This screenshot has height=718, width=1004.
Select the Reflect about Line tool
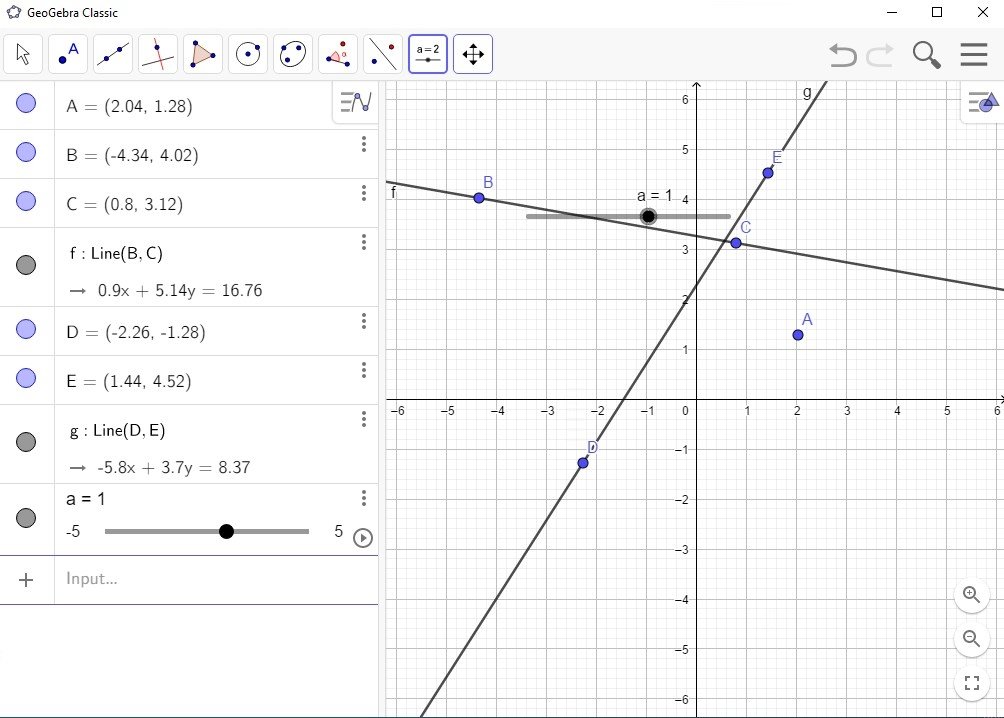pyautogui.click(x=383, y=54)
